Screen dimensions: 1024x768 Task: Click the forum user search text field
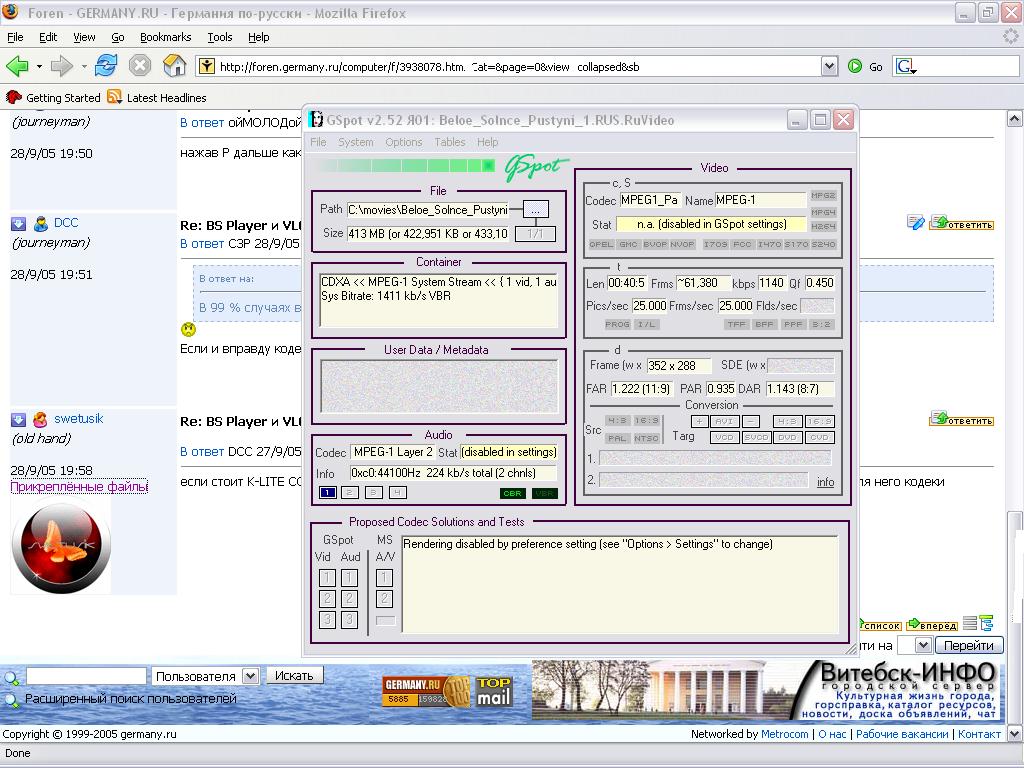pyautogui.click(x=86, y=676)
